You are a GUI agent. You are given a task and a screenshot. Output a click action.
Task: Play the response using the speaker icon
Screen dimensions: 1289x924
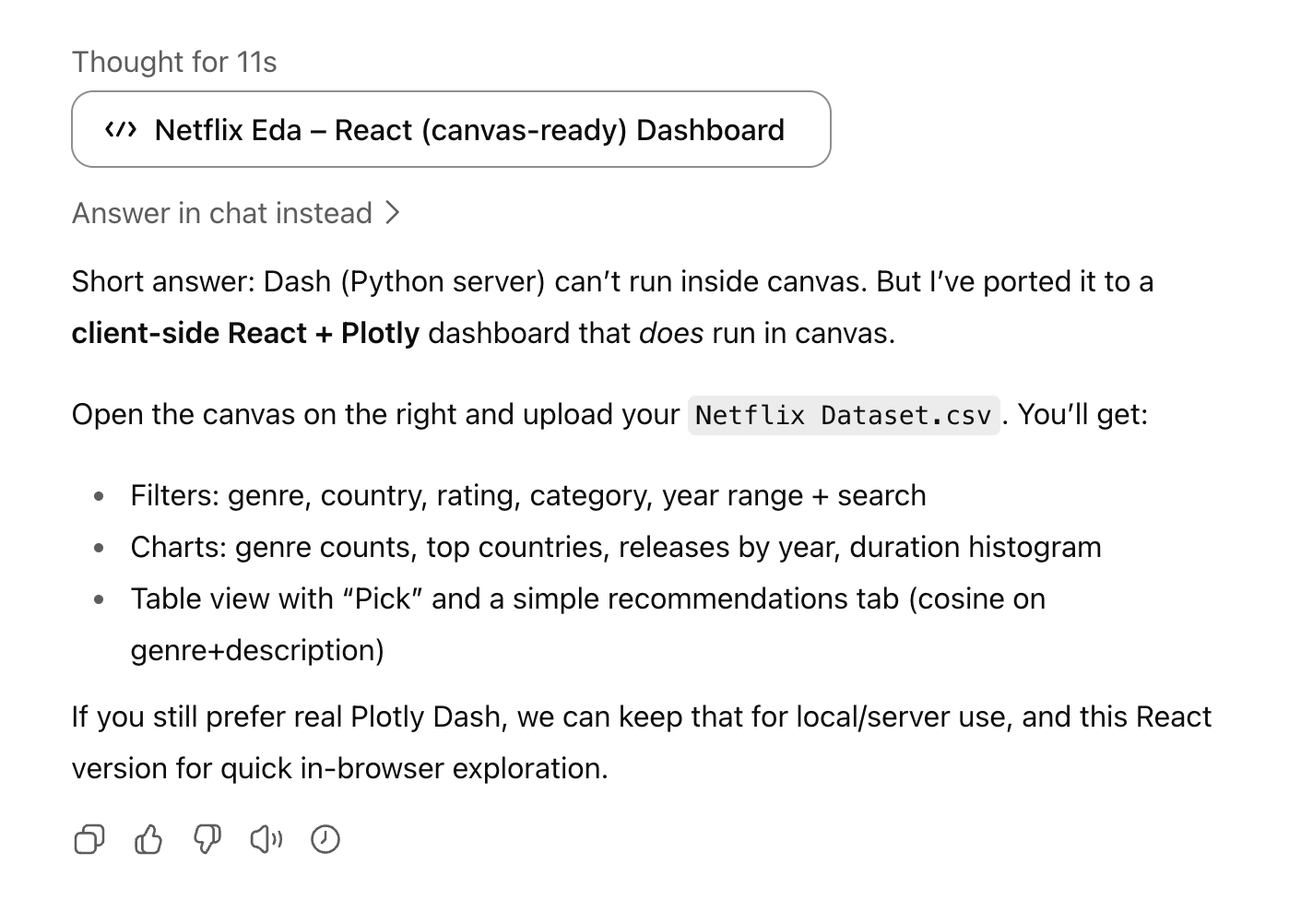266,839
